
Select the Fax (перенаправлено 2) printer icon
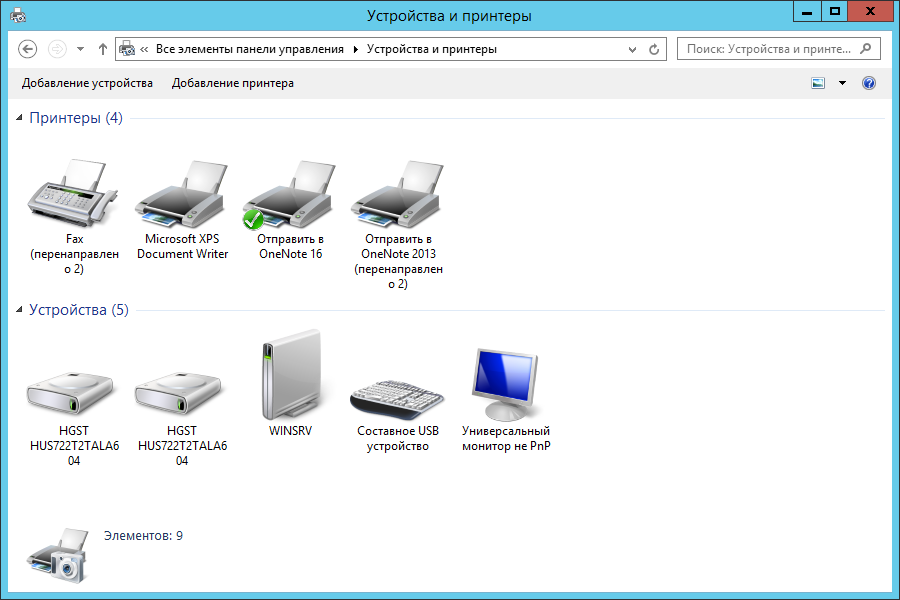(73, 193)
